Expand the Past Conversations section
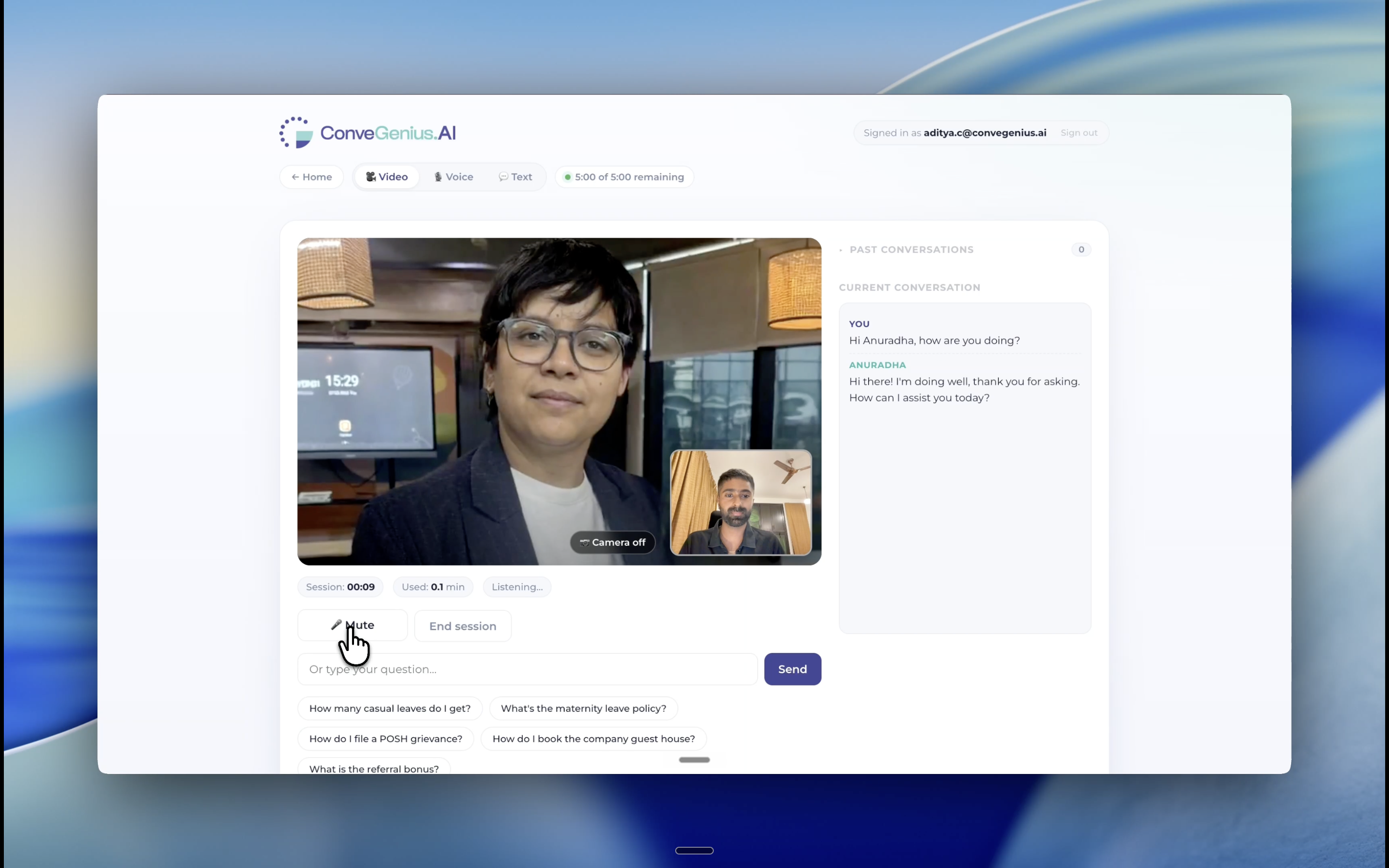The image size is (1389, 868). click(x=911, y=250)
